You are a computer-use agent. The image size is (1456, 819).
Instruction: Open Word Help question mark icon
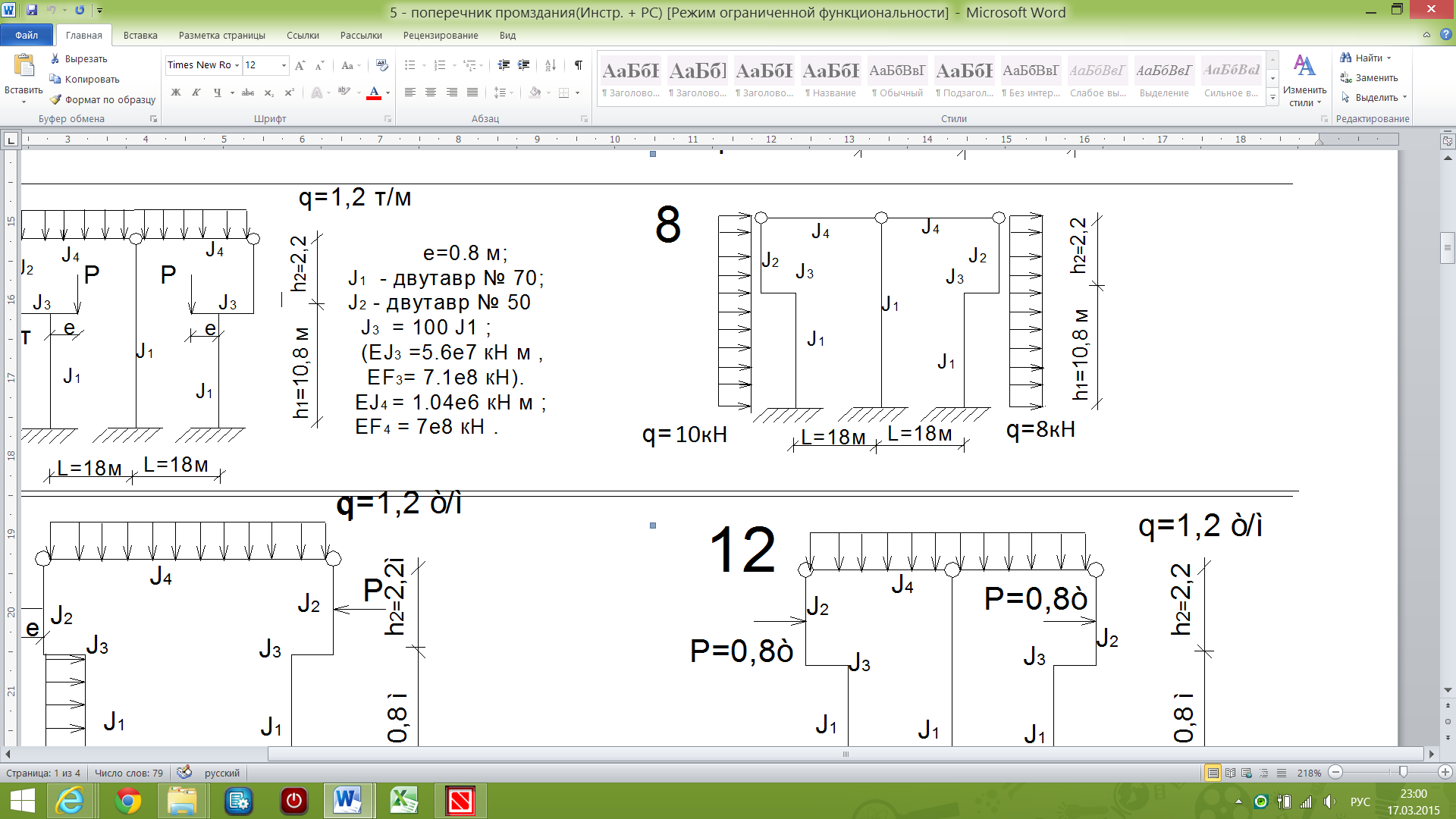click(x=1445, y=35)
